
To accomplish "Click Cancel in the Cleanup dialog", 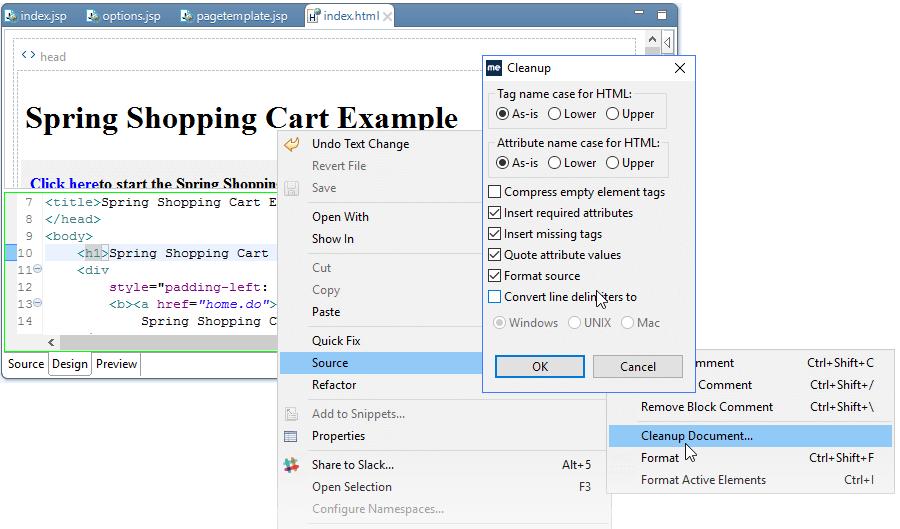I will (x=638, y=367).
